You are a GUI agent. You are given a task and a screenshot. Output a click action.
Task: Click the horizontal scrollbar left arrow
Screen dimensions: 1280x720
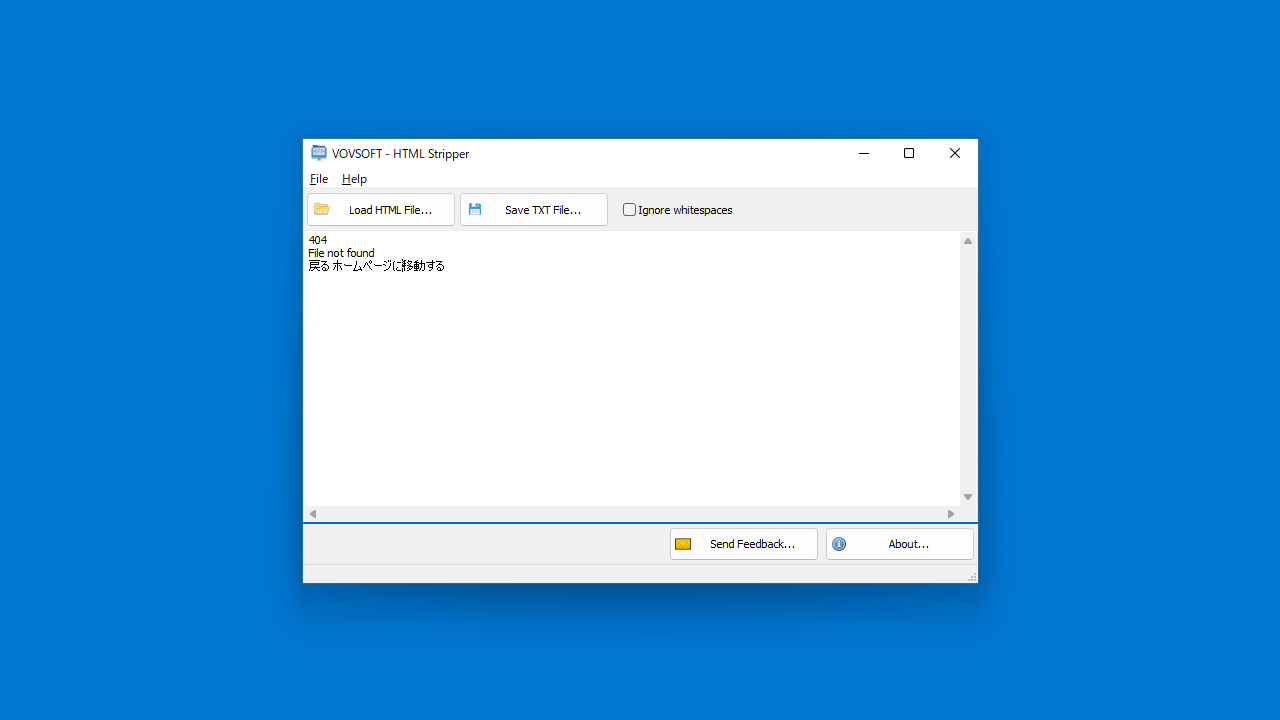[x=312, y=514]
